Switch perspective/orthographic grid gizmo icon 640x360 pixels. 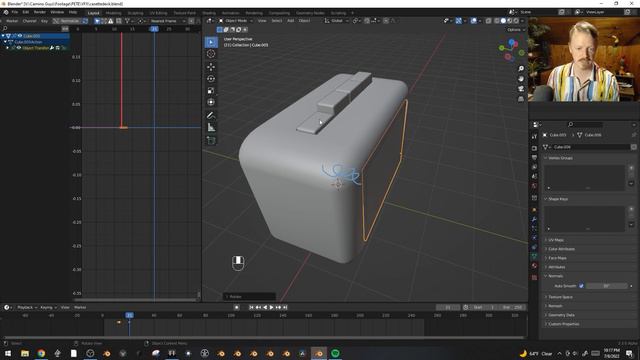[x=521, y=99]
